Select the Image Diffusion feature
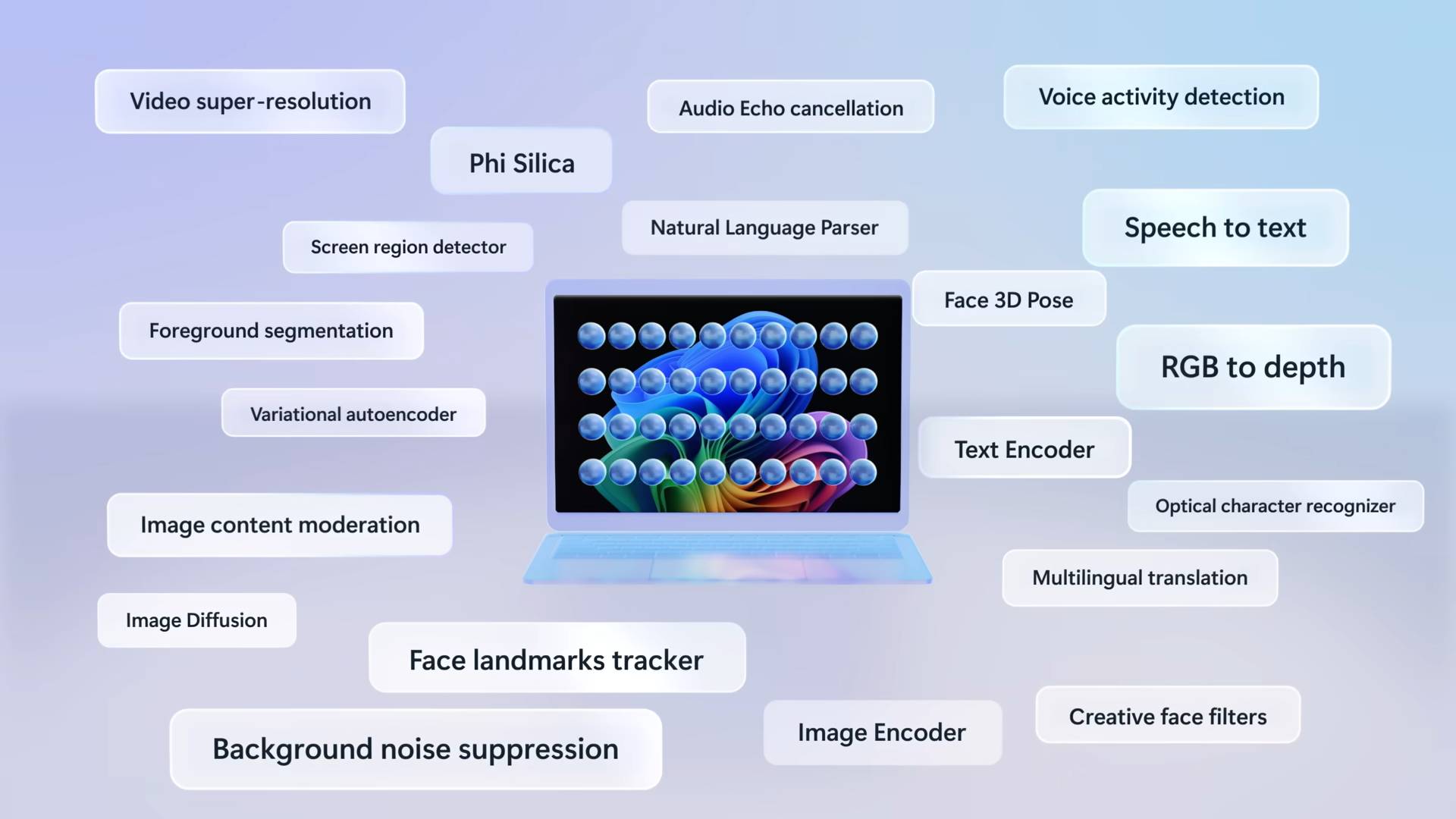 (x=196, y=618)
